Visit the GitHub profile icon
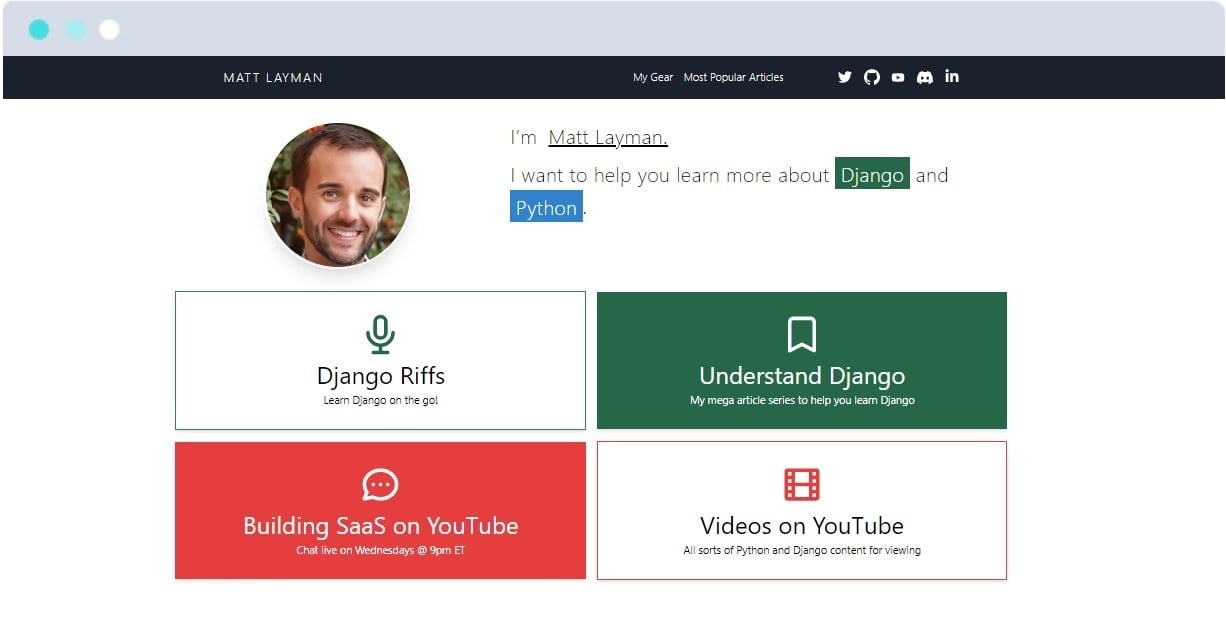1226x619 pixels. [871, 77]
